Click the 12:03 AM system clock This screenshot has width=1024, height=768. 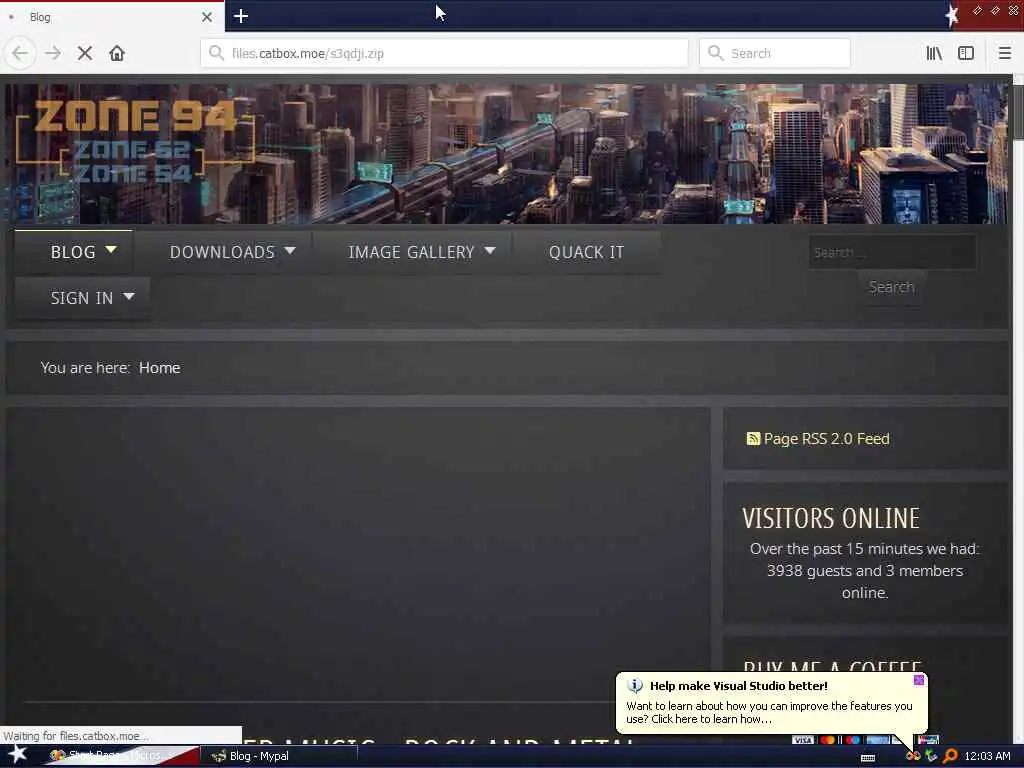click(x=987, y=756)
